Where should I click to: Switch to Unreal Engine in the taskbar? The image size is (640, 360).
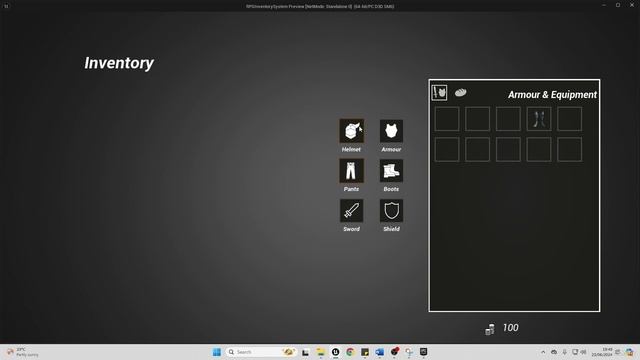(x=336, y=352)
